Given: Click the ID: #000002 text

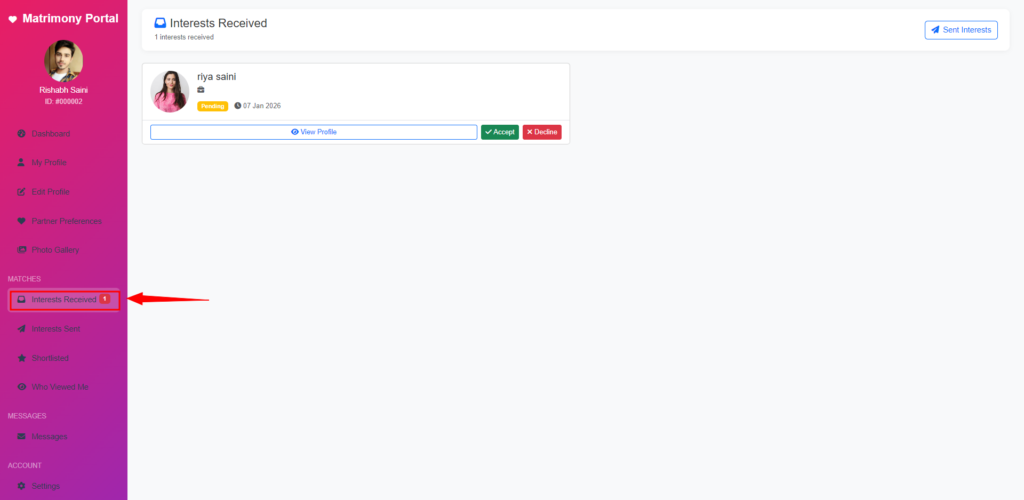Looking at the screenshot, I should pyautogui.click(x=63, y=102).
